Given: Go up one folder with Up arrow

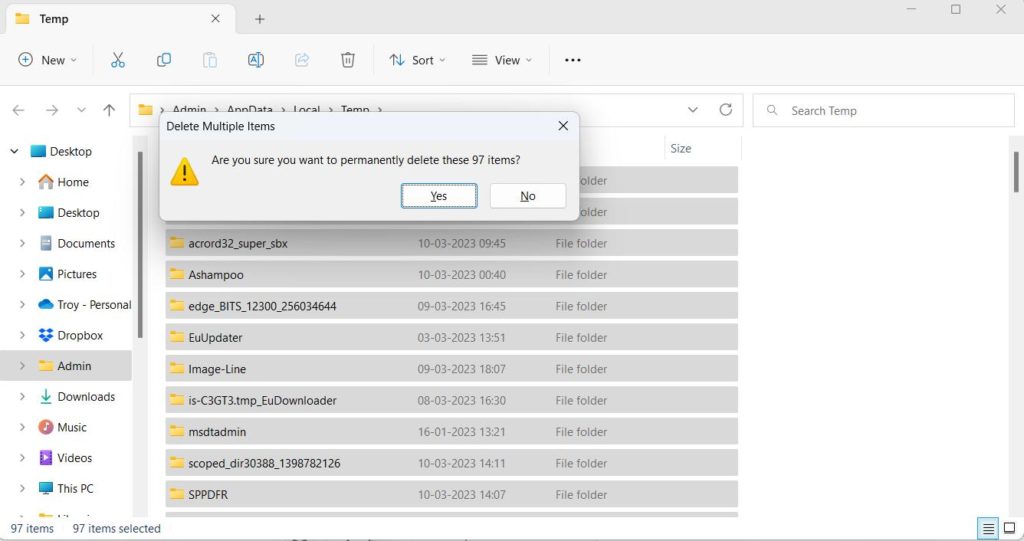Looking at the screenshot, I should [x=109, y=110].
